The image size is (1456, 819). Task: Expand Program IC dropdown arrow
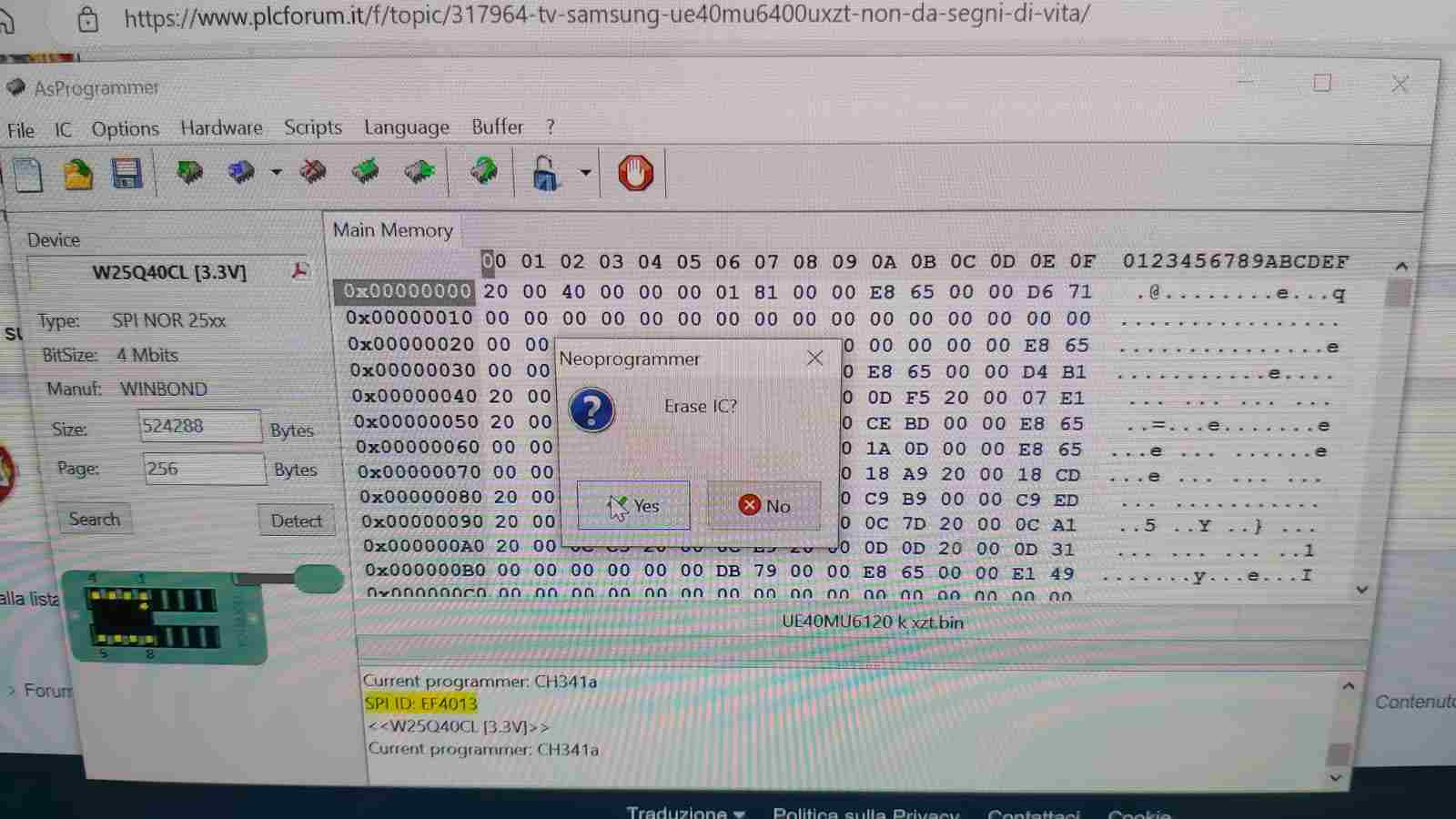tap(276, 171)
